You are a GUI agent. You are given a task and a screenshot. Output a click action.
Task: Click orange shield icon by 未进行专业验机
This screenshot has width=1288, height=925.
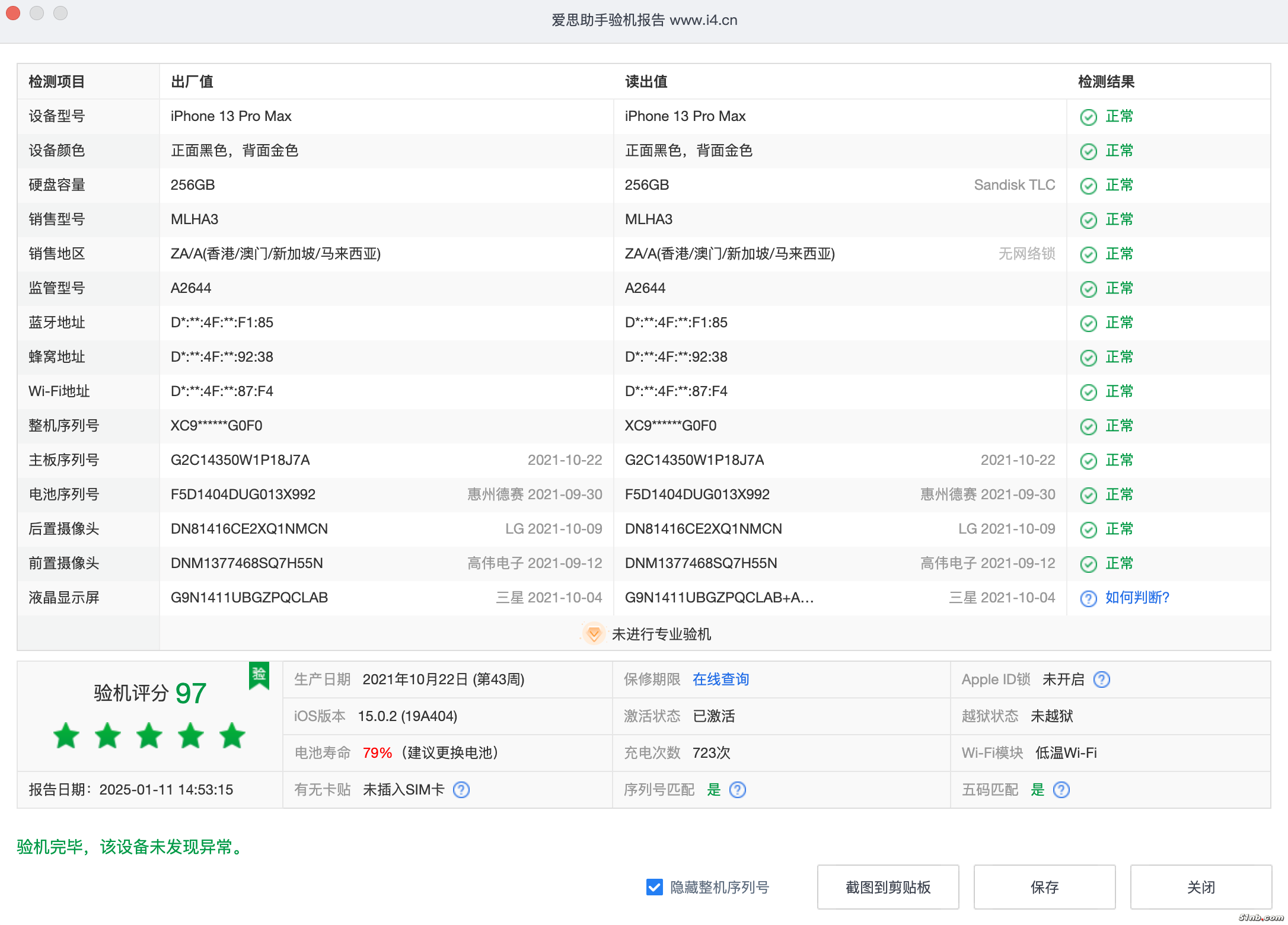(x=593, y=634)
